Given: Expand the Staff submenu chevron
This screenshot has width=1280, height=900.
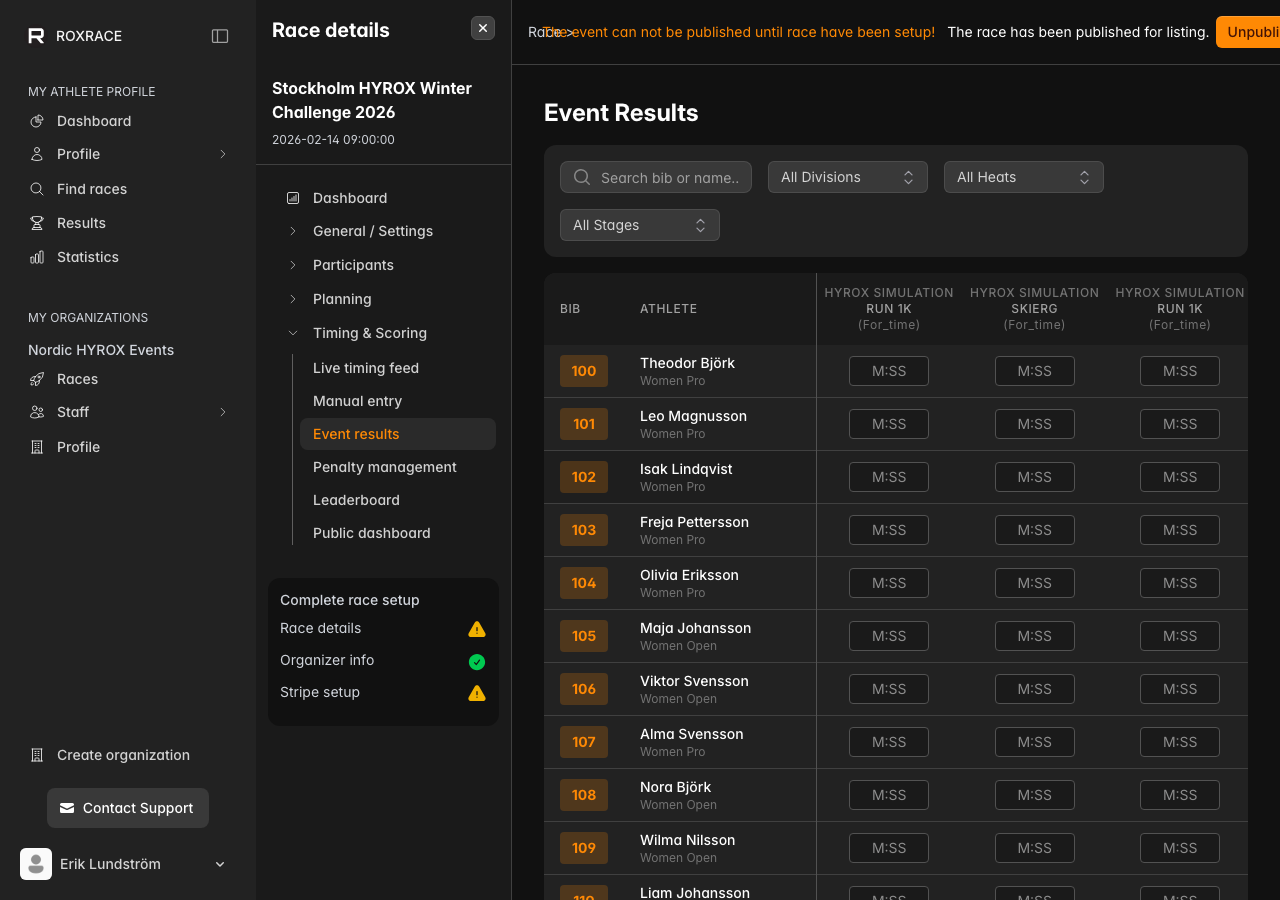Looking at the screenshot, I should (223, 412).
